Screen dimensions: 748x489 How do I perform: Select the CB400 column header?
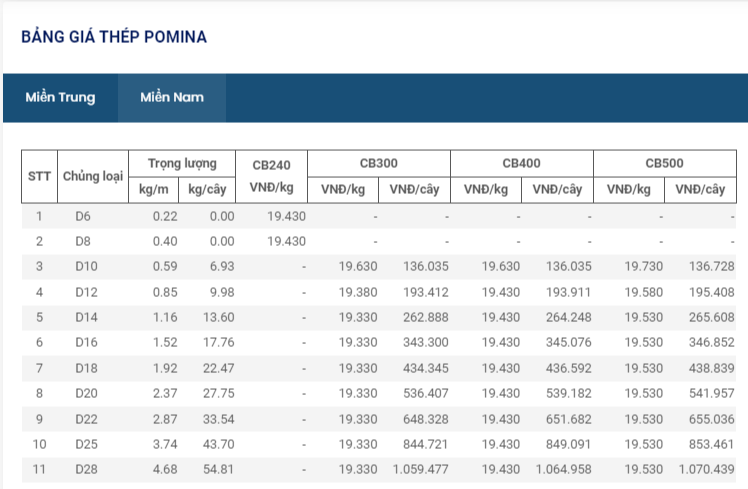[x=522, y=162]
